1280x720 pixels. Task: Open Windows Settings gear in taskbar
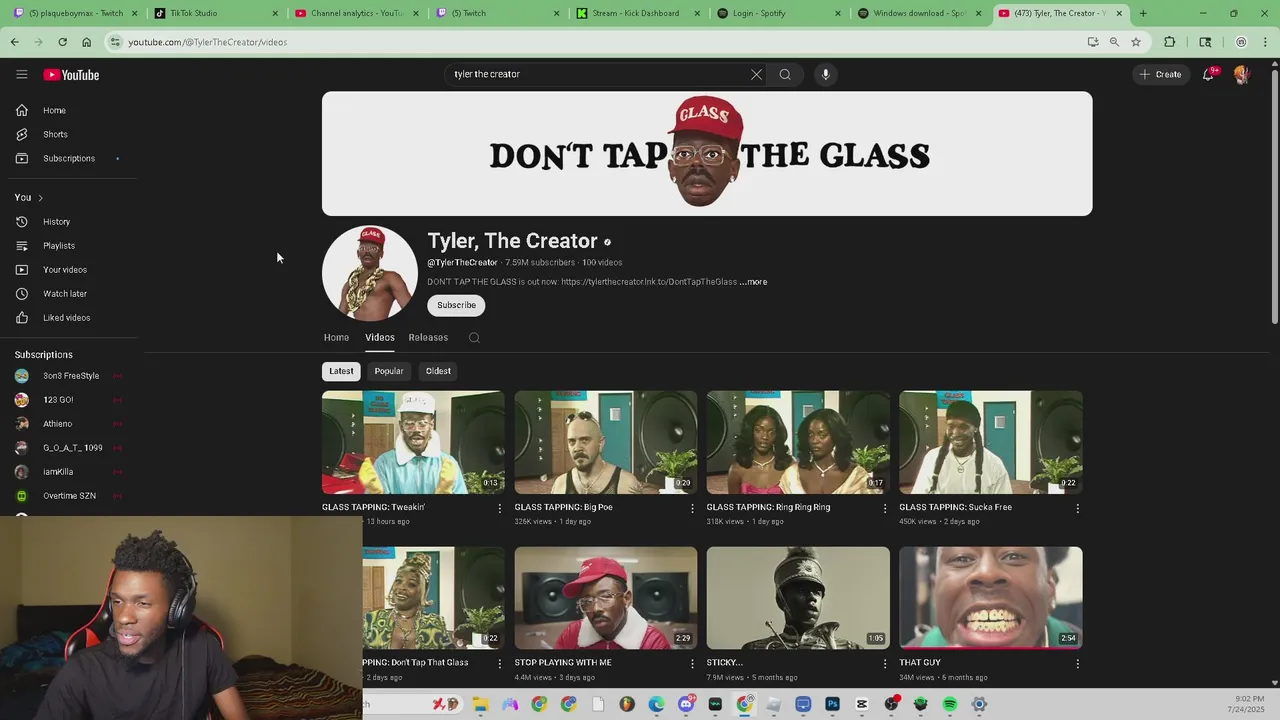(x=979, y=704)
